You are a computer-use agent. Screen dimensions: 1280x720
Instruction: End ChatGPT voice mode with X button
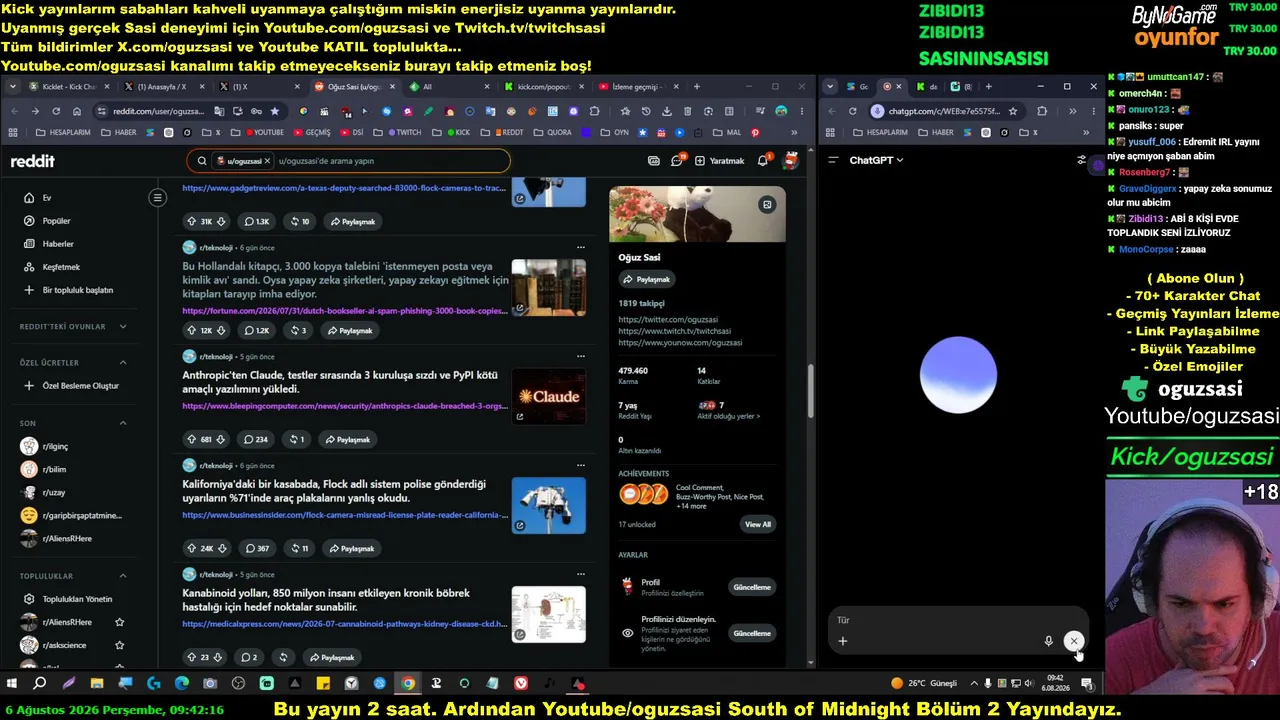[x=1074, y=641]
